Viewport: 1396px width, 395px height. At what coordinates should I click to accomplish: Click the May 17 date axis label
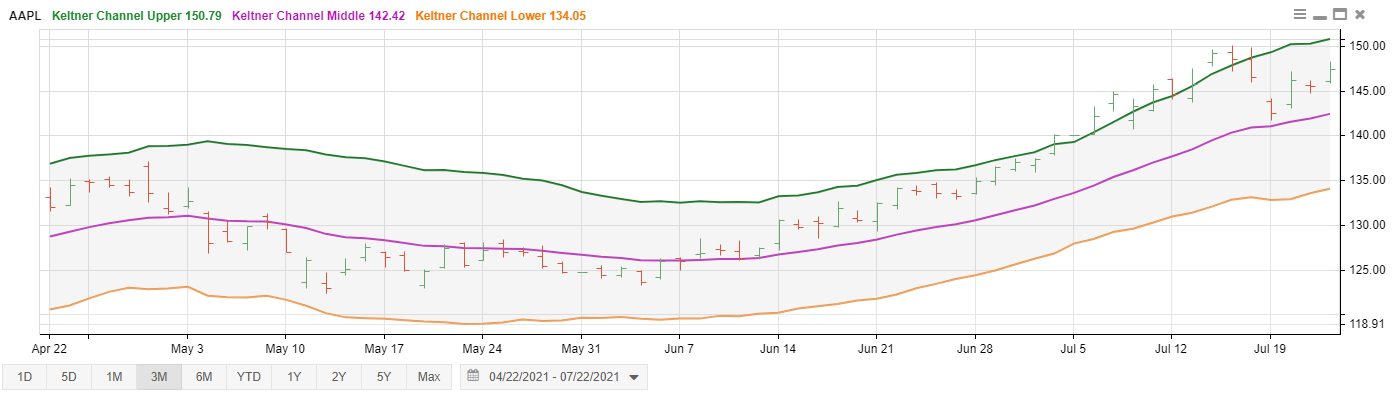(x=384, y=349)
